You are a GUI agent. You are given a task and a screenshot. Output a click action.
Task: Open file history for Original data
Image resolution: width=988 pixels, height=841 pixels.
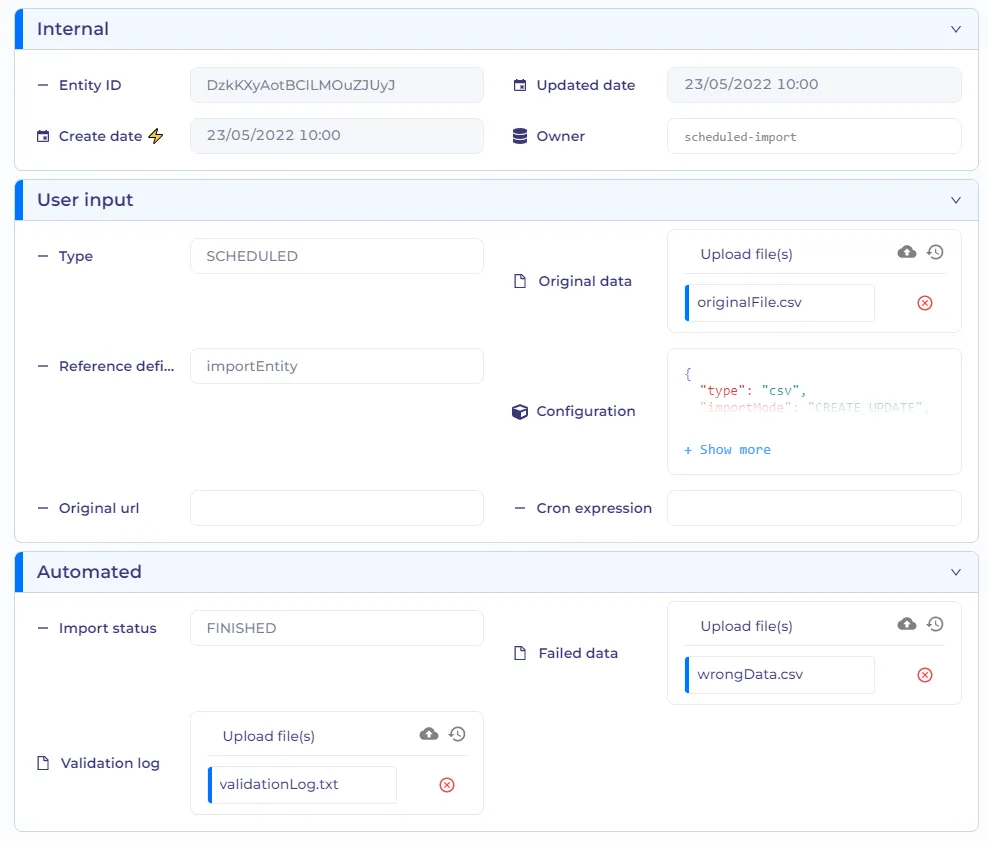[x=935, y=253]
